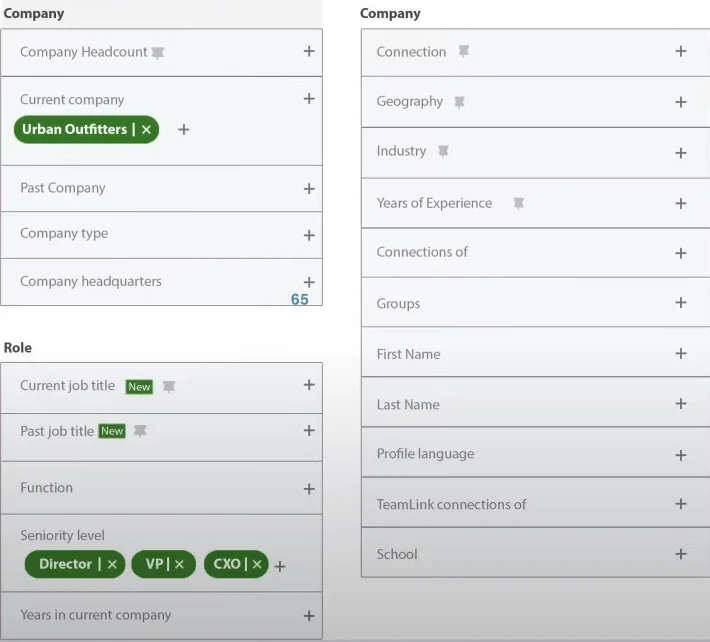Expand the Connections of filter
Image resolution: width=710 pixels, height=642 pixels.
(x=681, y=253)
